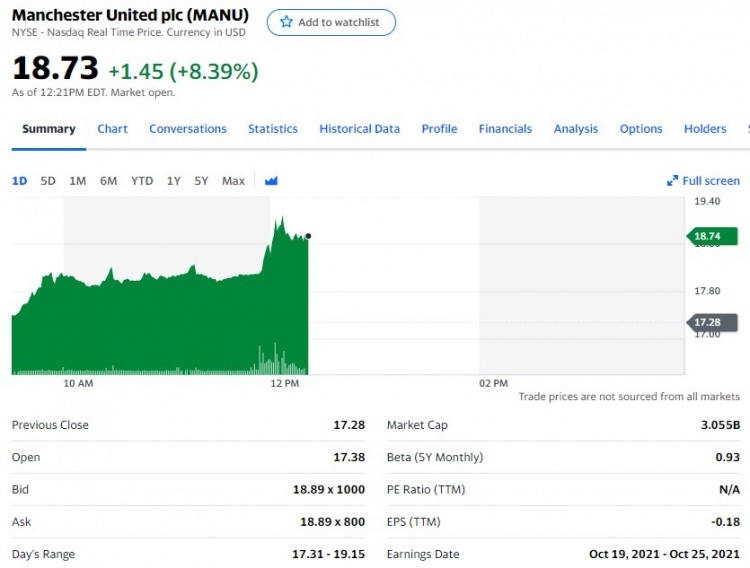The height and width of the screenshot is (568, 750).
Task: Go to the Statistics tab
Action: 273,129
